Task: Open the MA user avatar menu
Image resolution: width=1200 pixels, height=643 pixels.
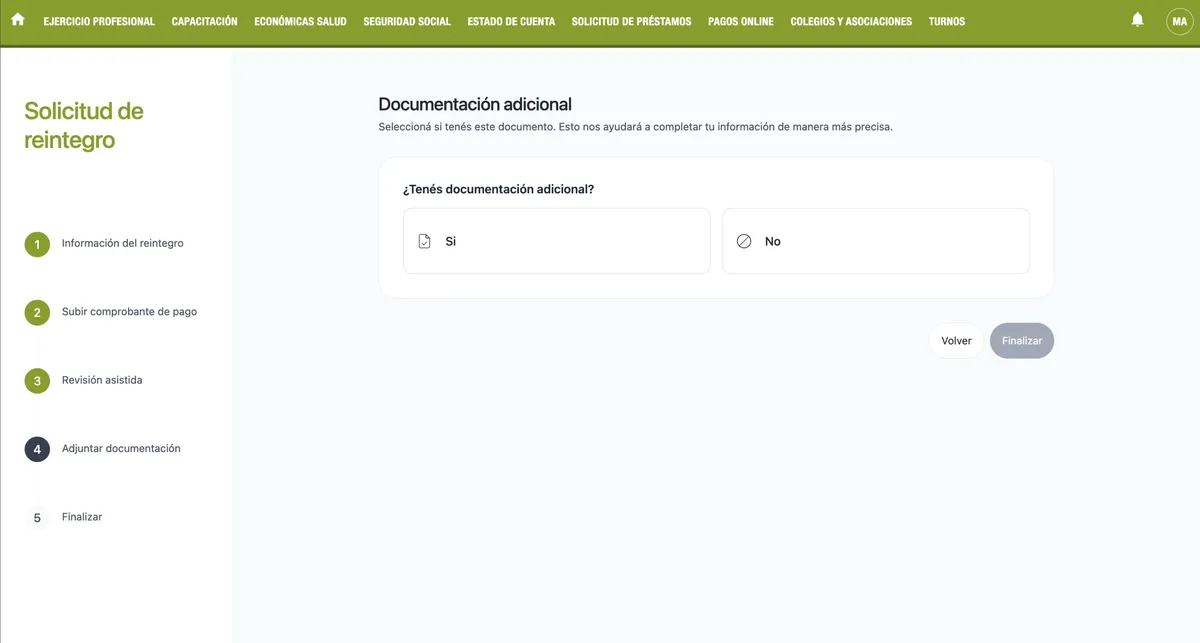Action: tap(1179, 21)
